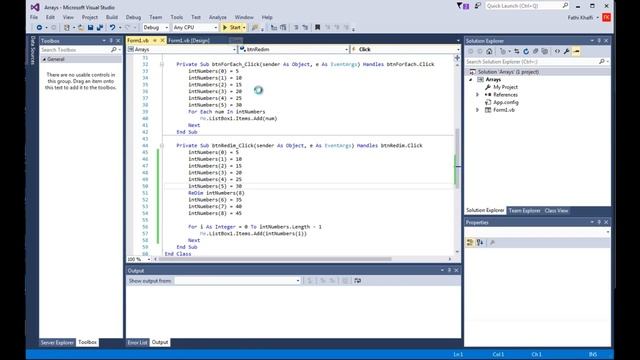
Task: Click the Home icon in Solution Explorer
Action: pyautogui.click(x=489, y=51)
